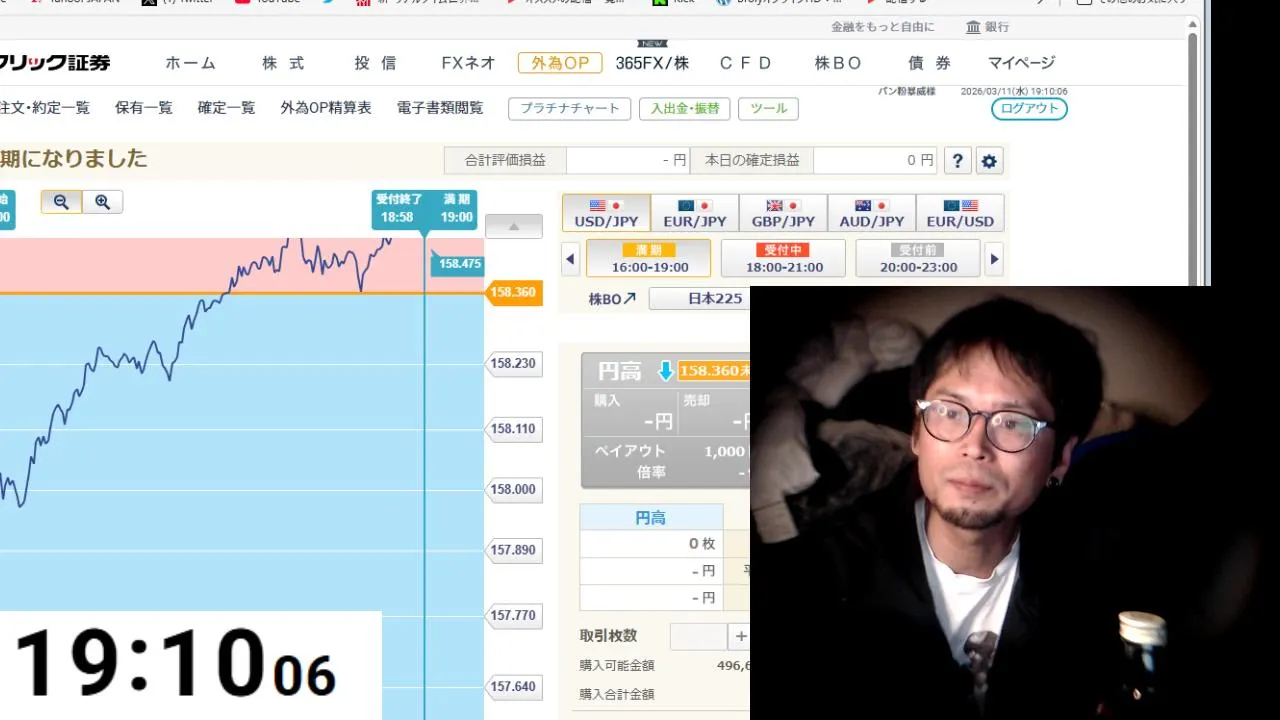Open the プラチナチャート button
1280x720 pixels.
(x=569, y=108)
